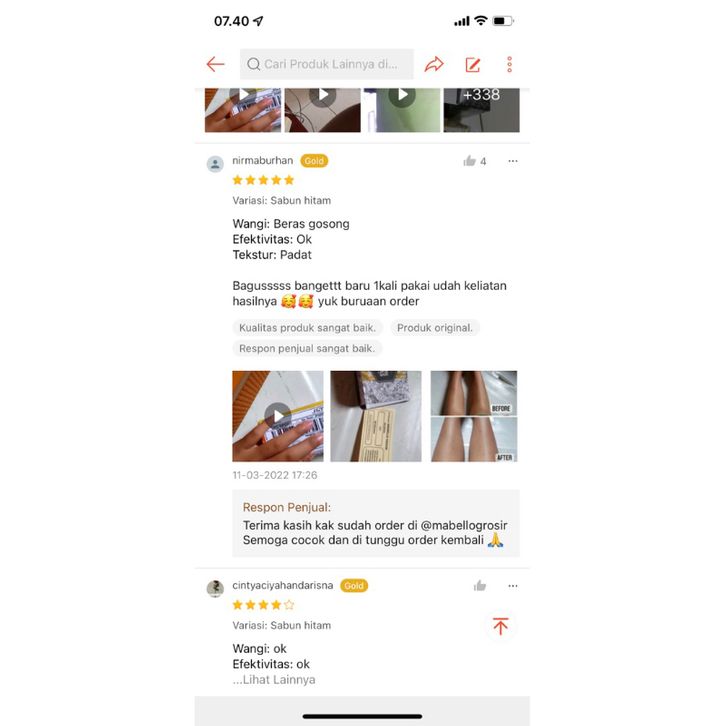Like cintyaciyahandarisna's review with thumbs-up
The height and width of the screenshot is (726, 726).
[x=480, y=586]
